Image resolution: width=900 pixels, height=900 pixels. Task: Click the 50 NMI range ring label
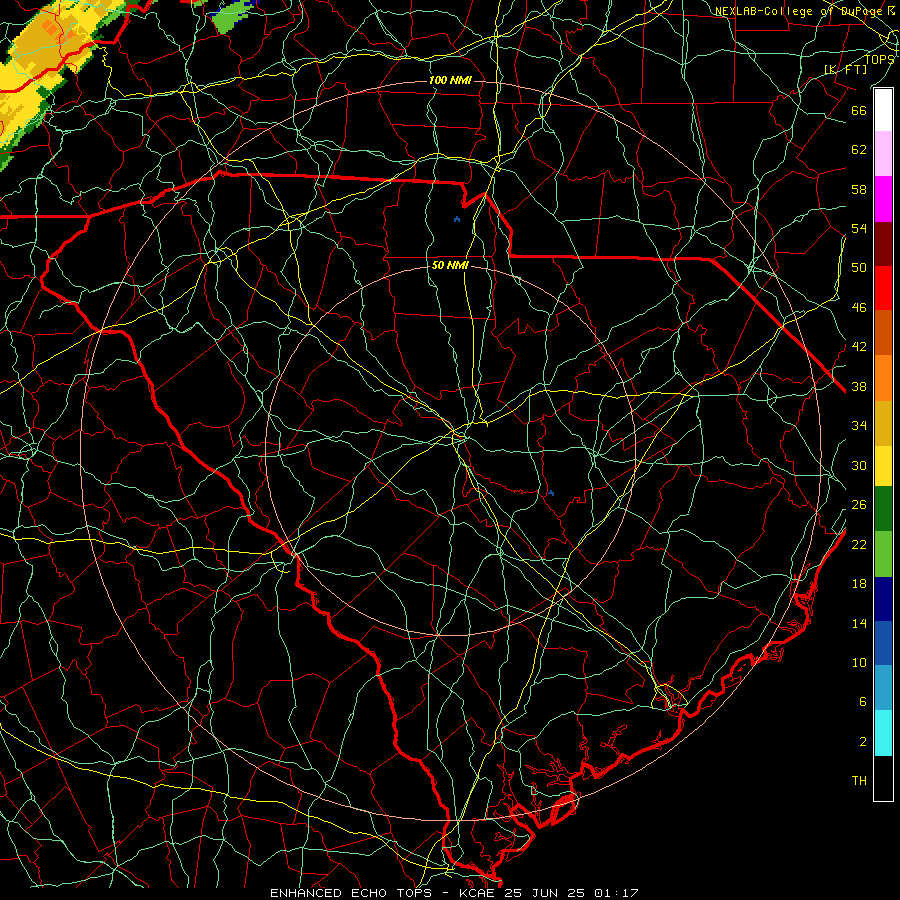tap(450, 265)
